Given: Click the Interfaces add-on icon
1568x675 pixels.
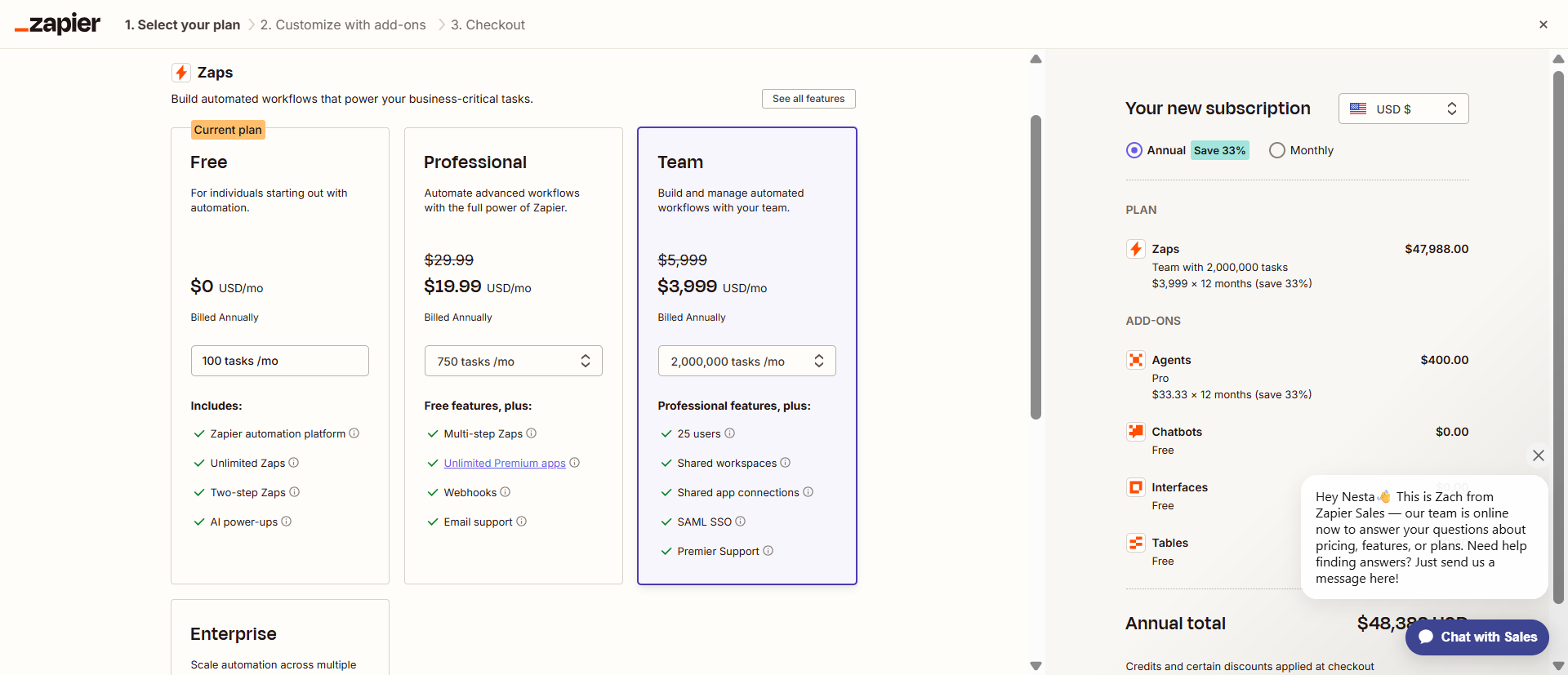Looking at the screenshot, I should [x=1135, y=487].
